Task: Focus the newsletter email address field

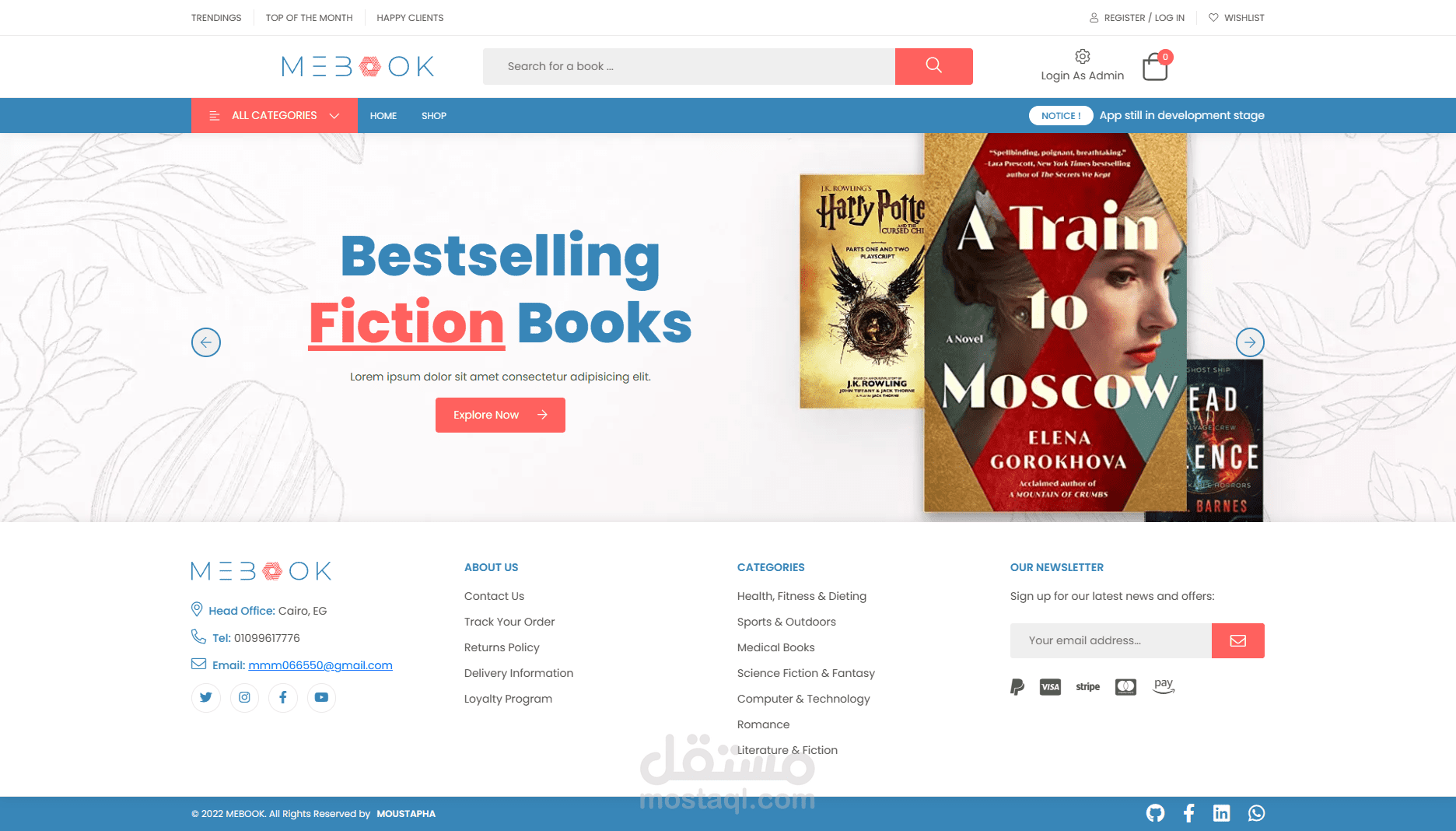Action: [1111, 640]
